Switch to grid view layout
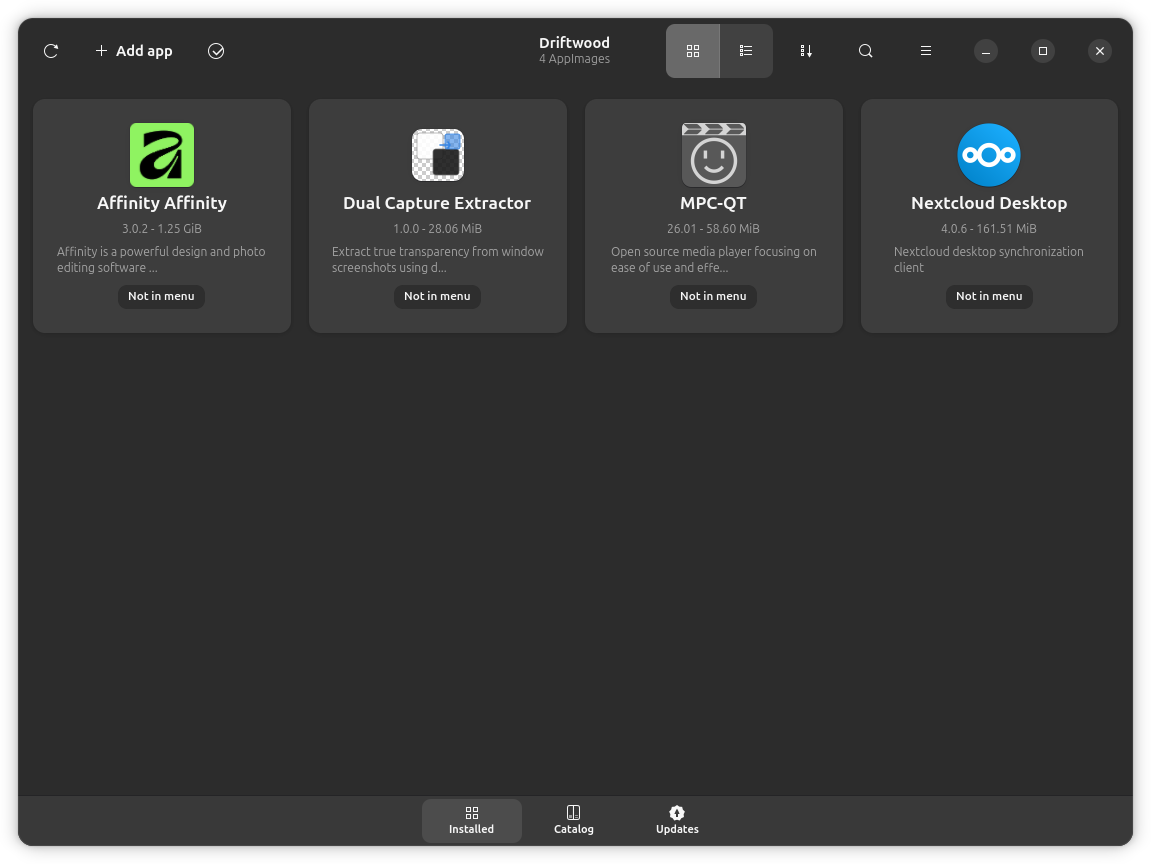The width and height of the screenshot is (1151, 864). [x=693, y=50]
